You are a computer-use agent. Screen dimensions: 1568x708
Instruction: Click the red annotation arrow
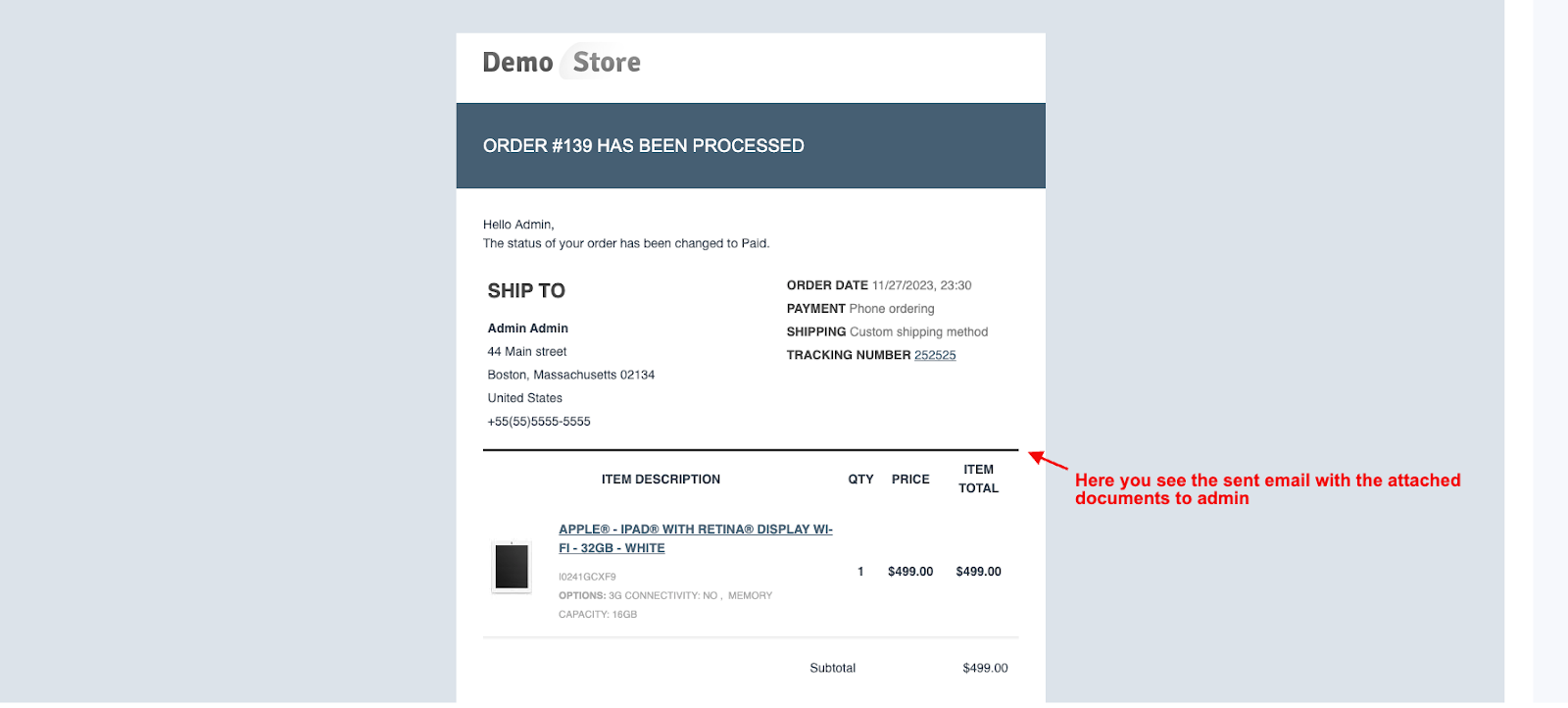coord(1048,460)
